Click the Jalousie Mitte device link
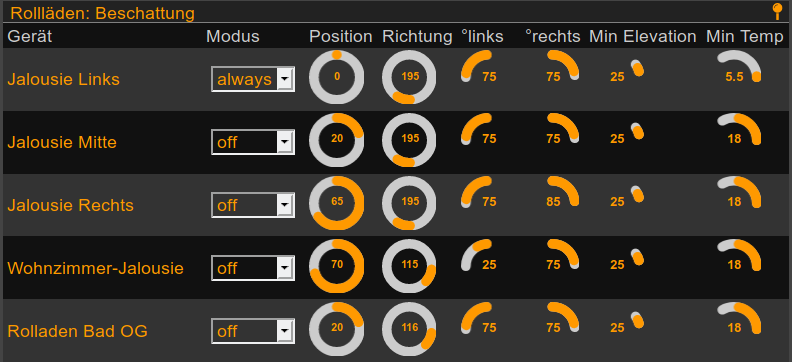The width and height of the screenshot is (792, 362). coord(62,142)
